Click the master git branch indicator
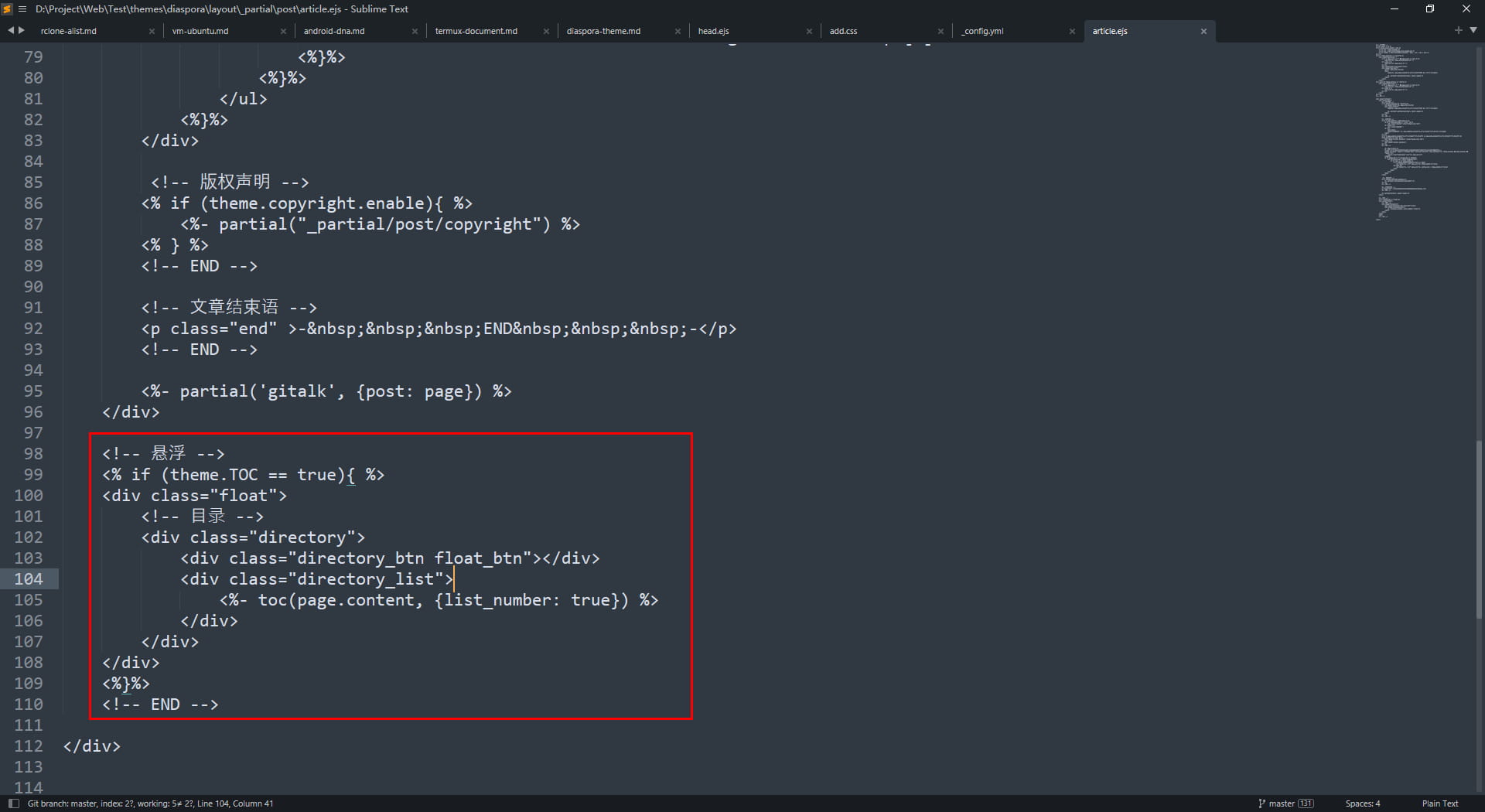Screen dimensions: 1485x812 pyautogui.click(x=1285, y=803)
